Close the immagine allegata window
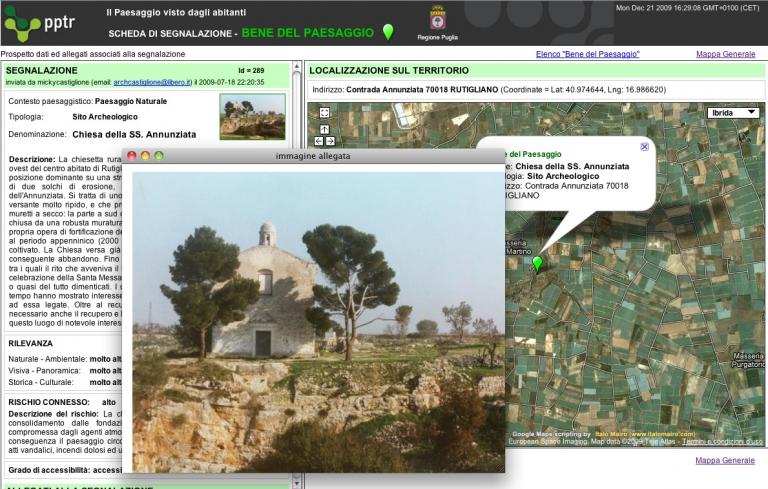This screenshot has width=768, height=489. click(x=131, y=156)
